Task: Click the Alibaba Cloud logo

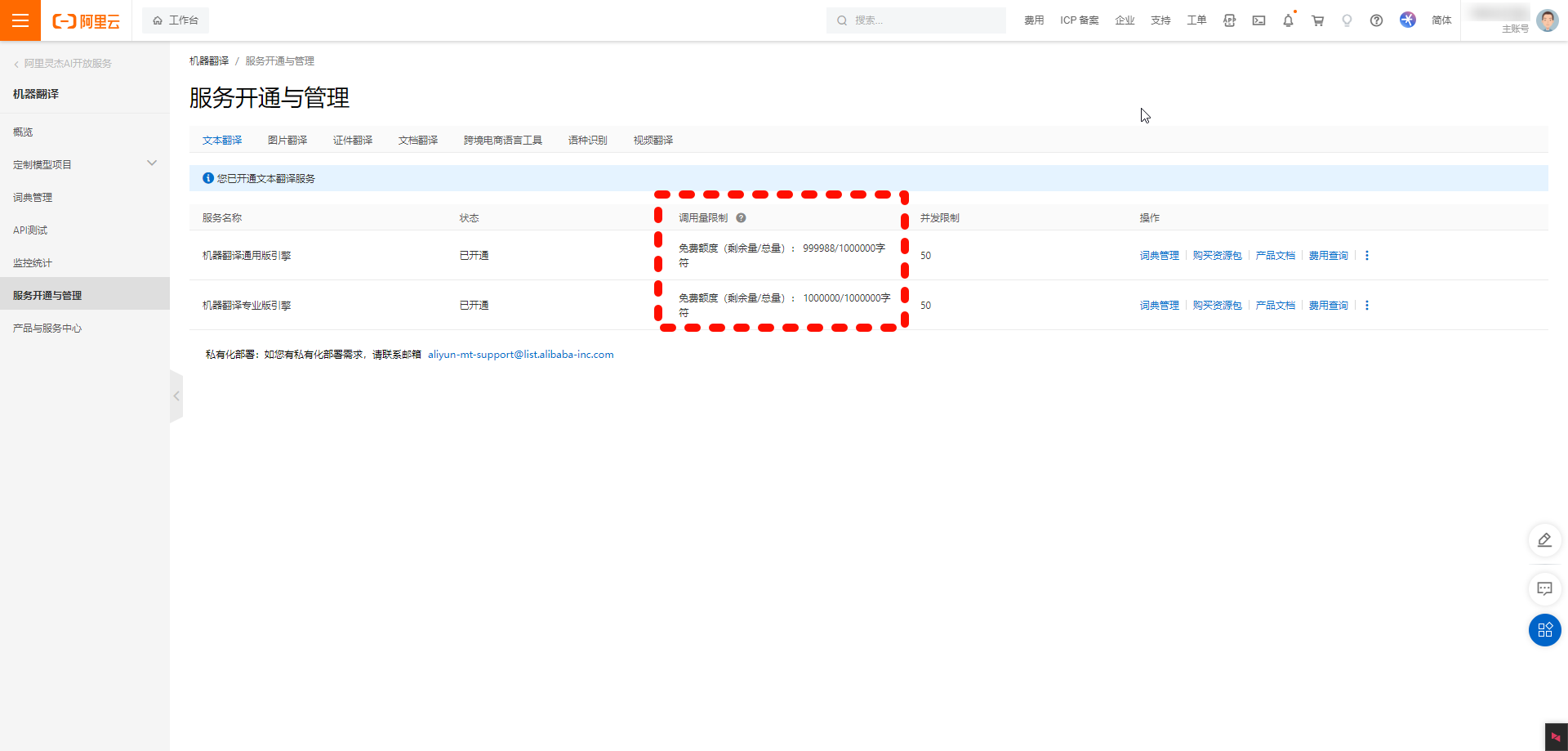Action: coord(86,21)
